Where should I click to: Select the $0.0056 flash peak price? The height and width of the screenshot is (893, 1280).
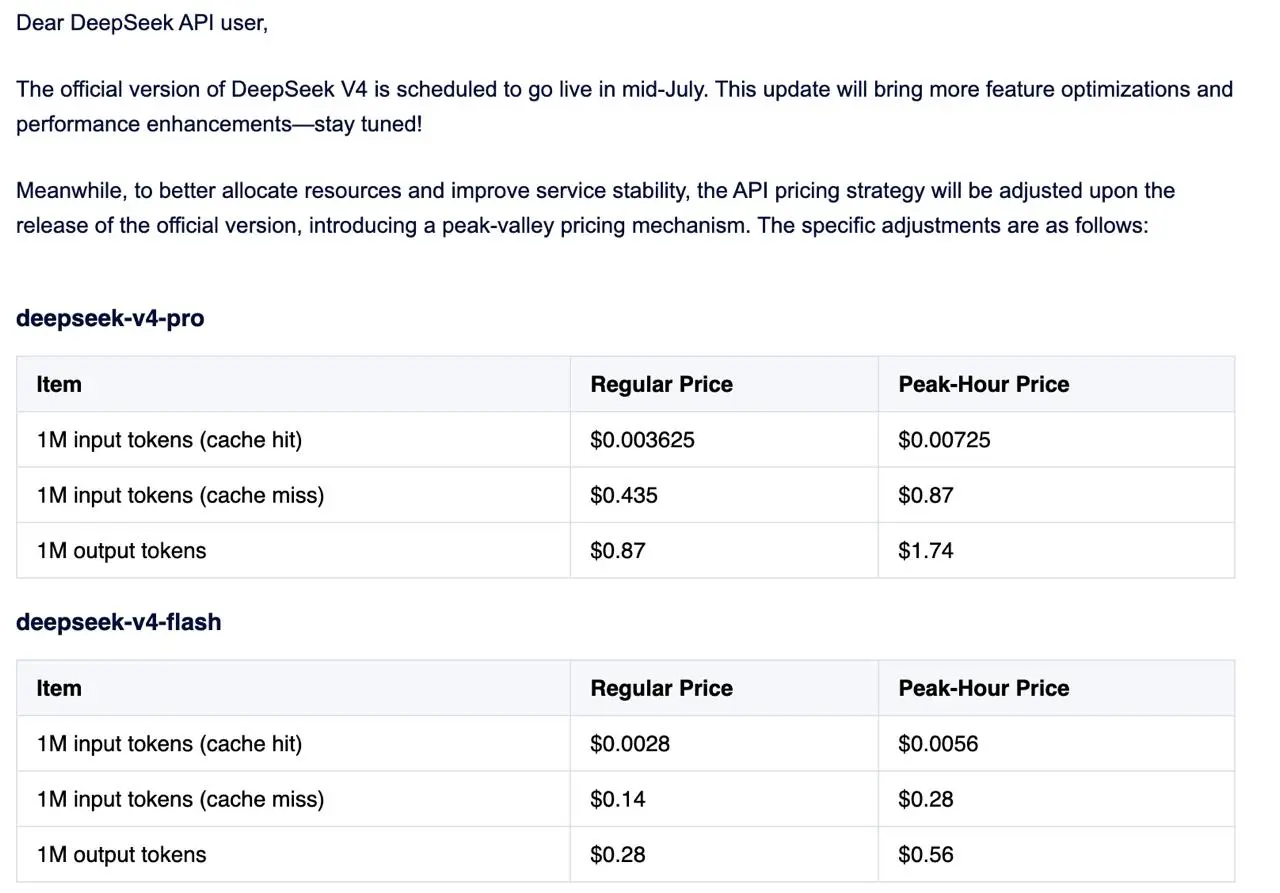938,744
